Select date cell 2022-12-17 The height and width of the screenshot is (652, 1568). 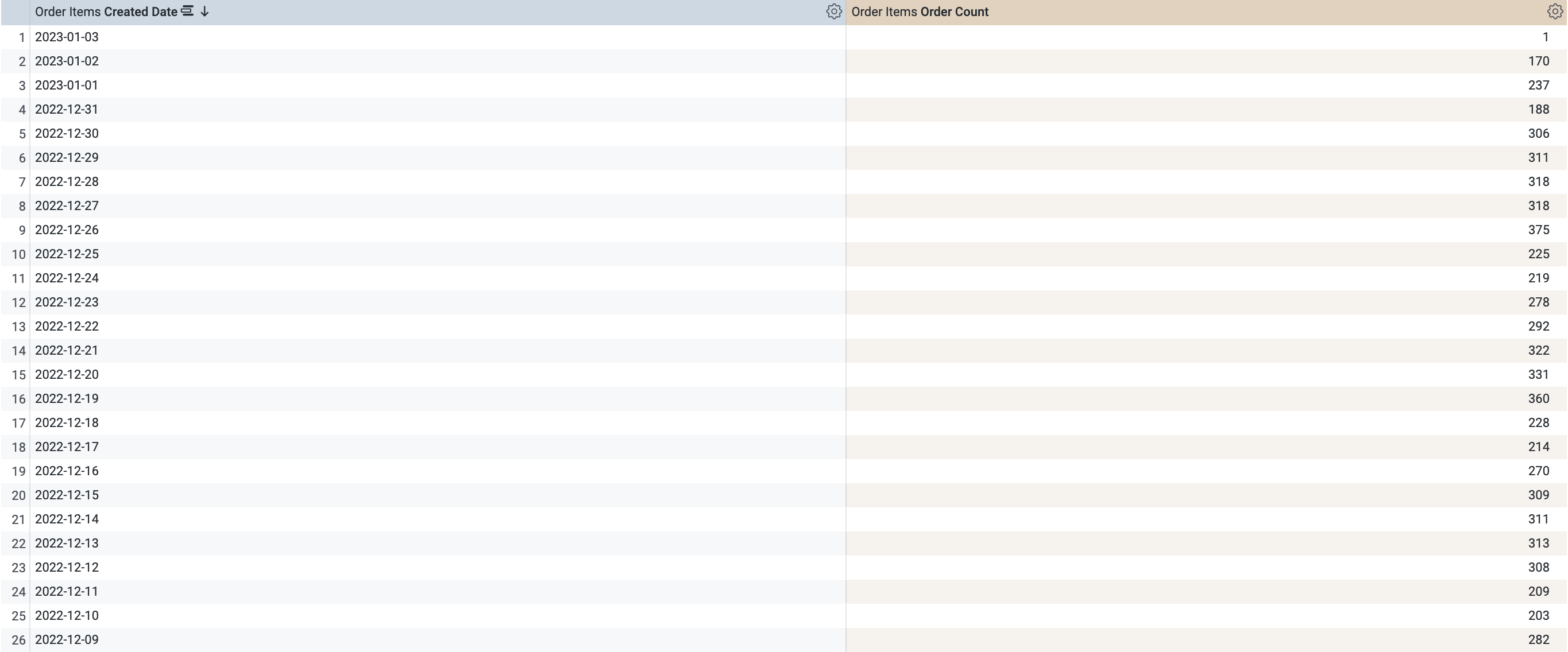click(x=67, y=447)
